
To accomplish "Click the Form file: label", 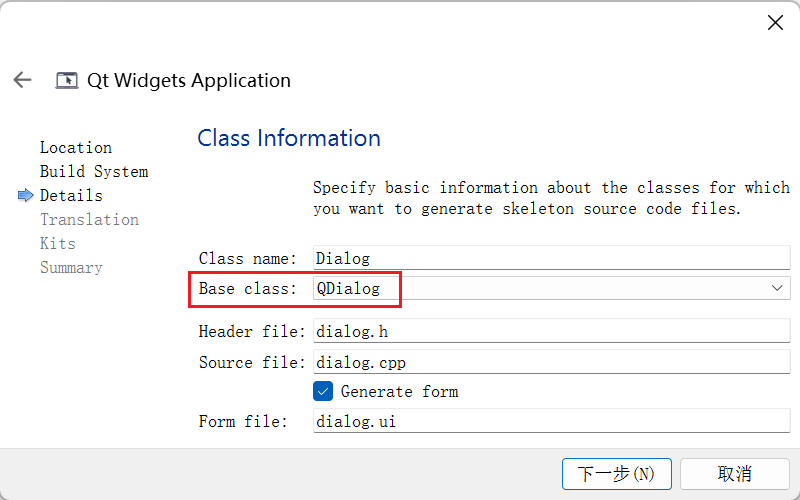I will [x=243, y=421].
